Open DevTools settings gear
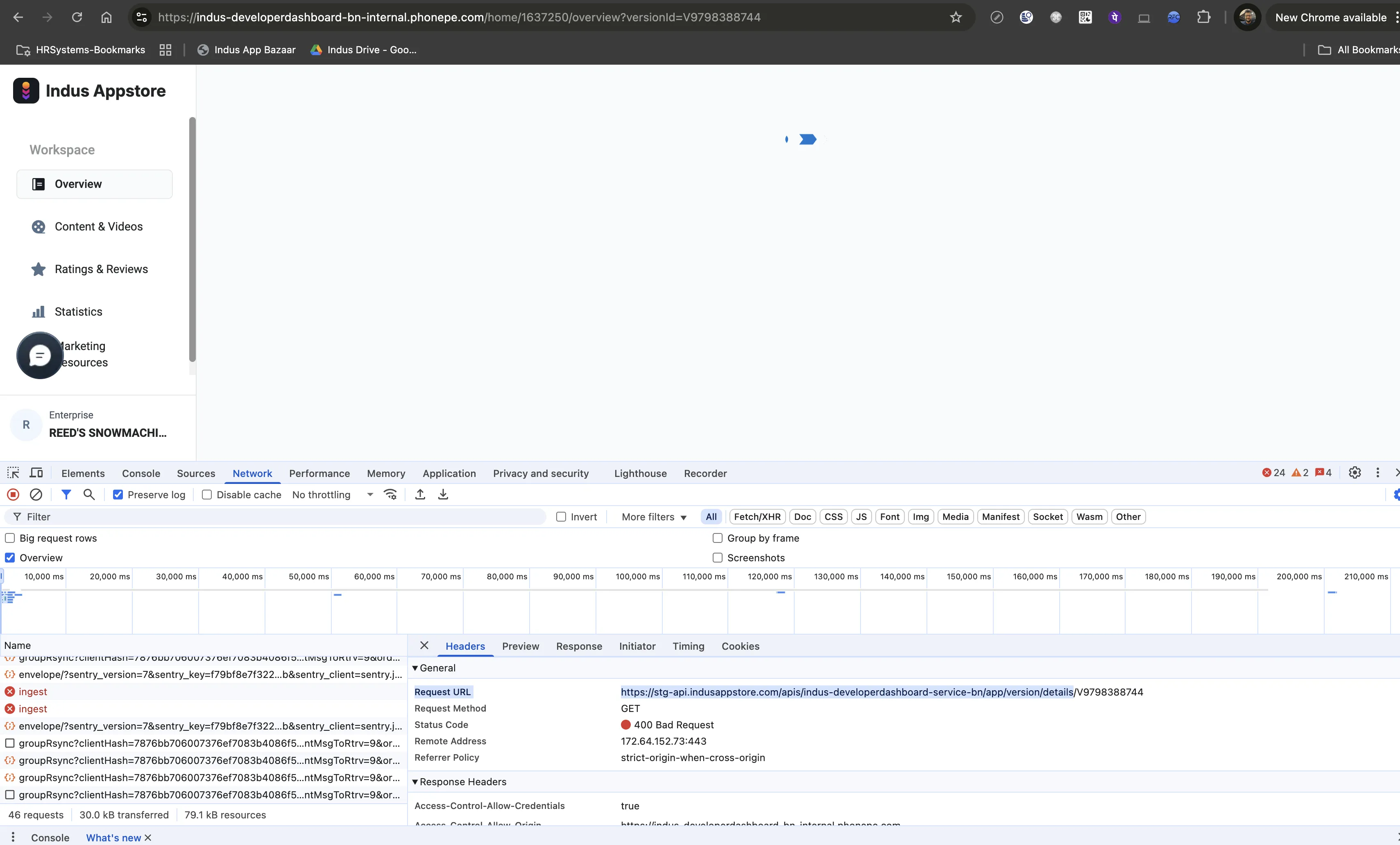The width and height of the screenshot is (1400, 845). point(1355,472)
